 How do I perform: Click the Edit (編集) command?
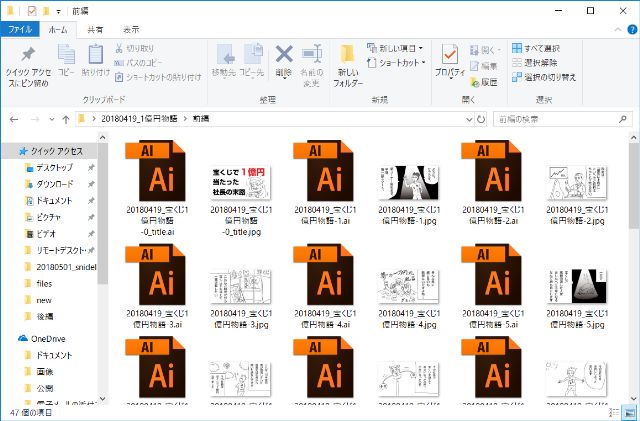pyautogui.click(x=484, y=66)
